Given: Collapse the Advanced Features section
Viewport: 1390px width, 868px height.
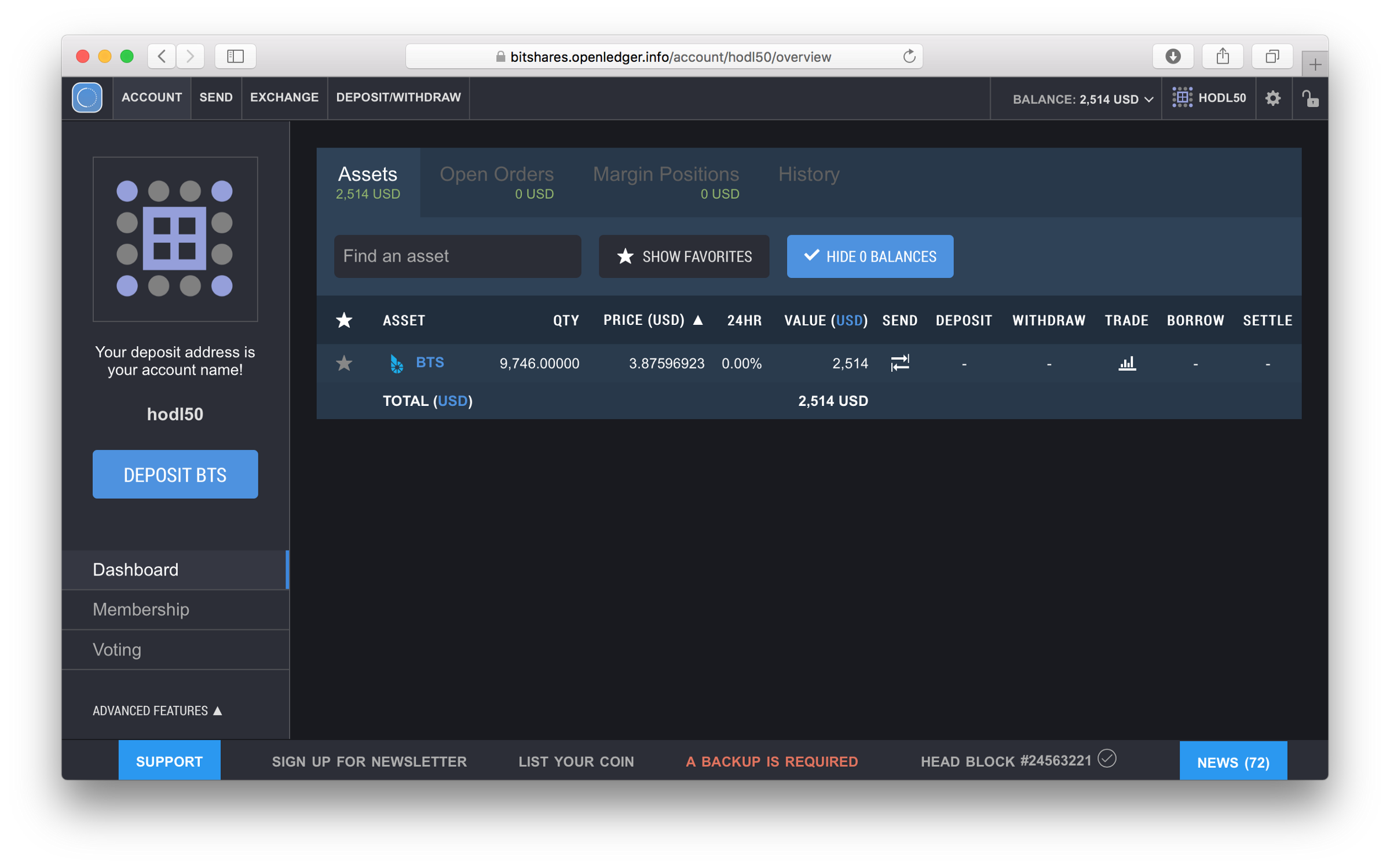Looking at the screenshot, I should (158, 710).
